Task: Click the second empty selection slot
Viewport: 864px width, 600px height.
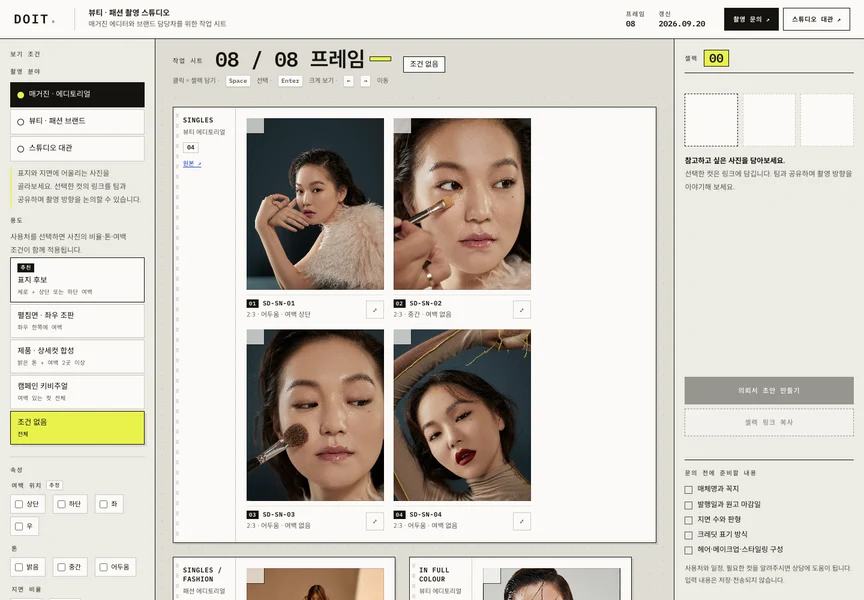Action: (x=769, y=120)
